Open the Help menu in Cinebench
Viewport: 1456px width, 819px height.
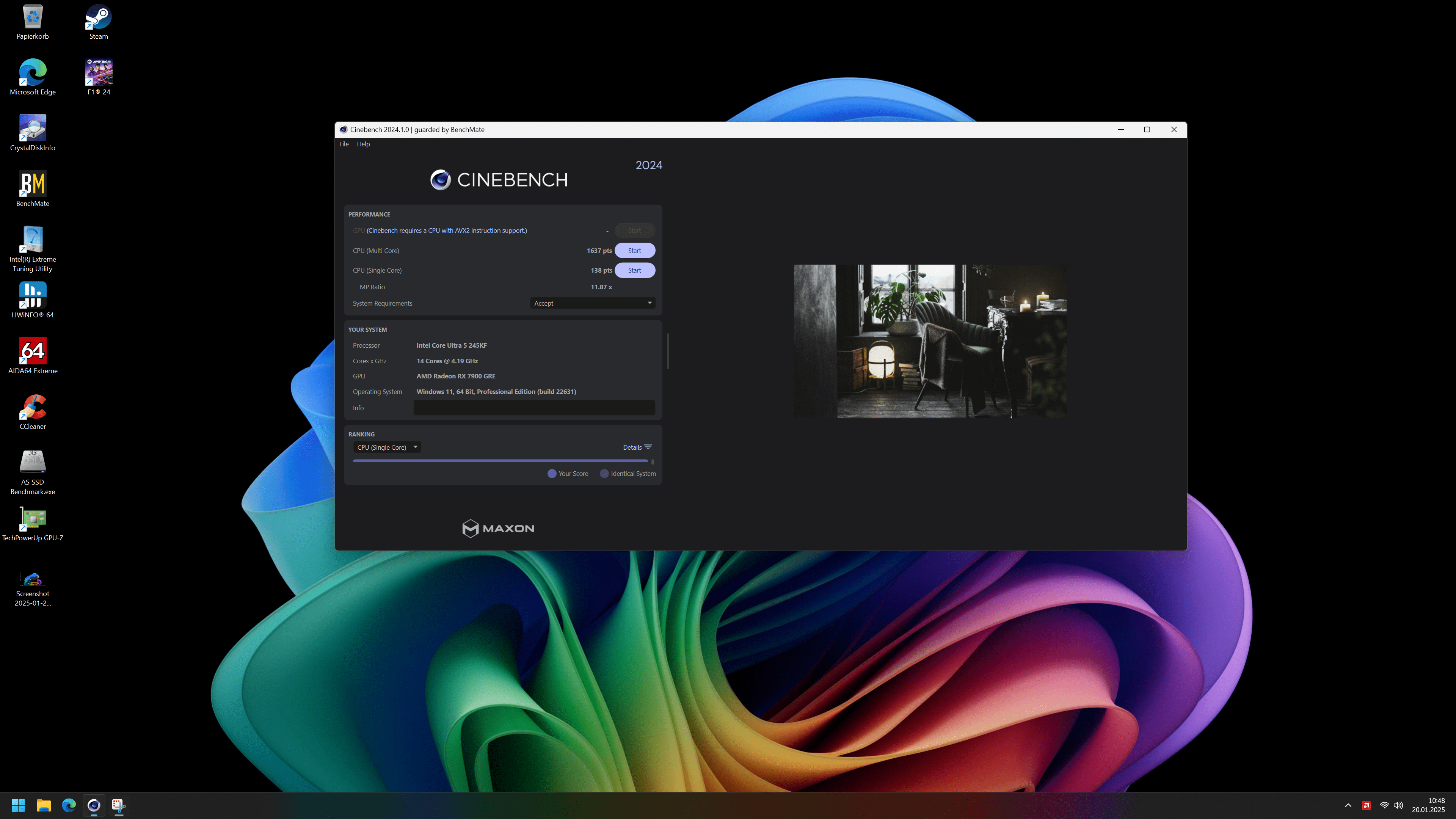[x=363, y=144]
